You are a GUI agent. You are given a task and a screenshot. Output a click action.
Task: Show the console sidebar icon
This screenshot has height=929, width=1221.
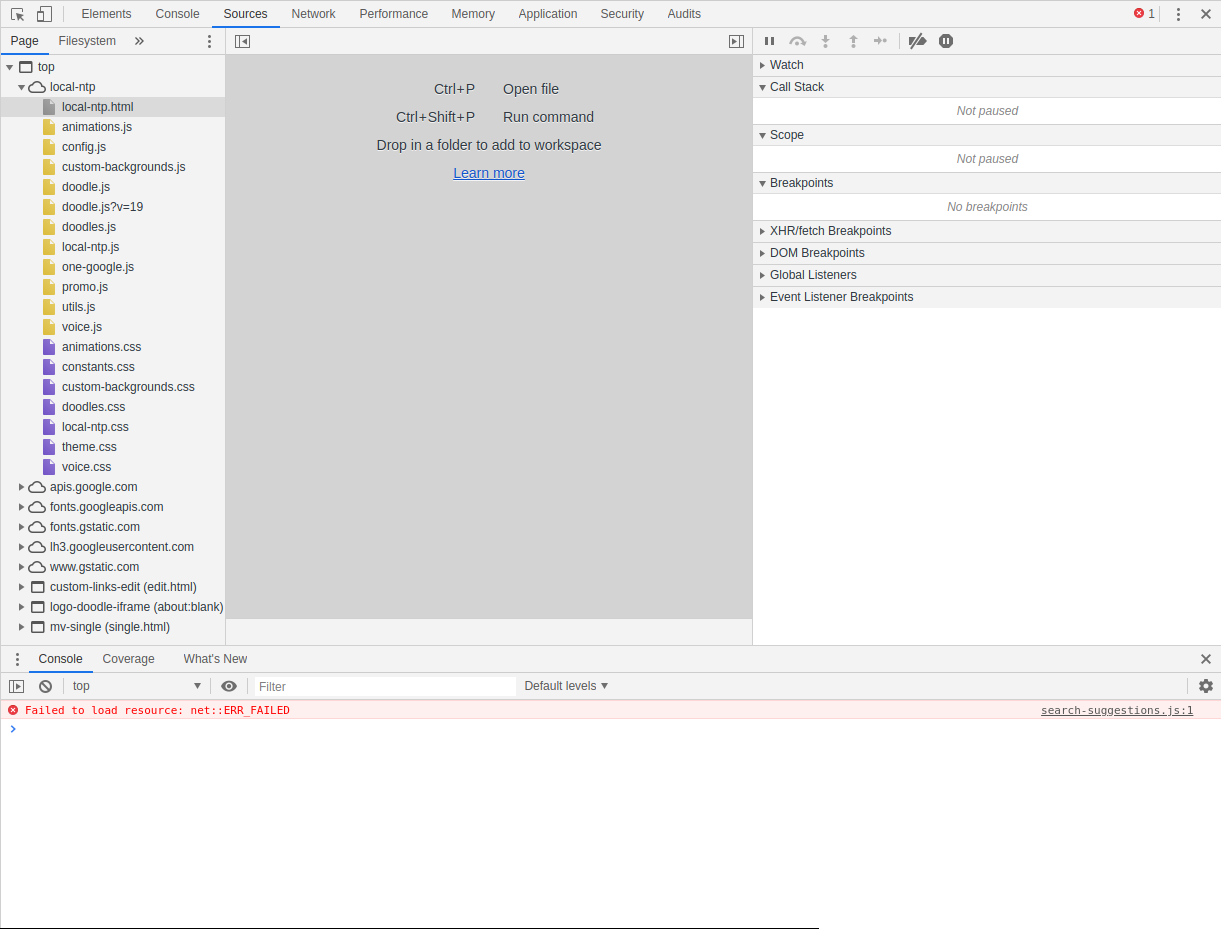16,686
